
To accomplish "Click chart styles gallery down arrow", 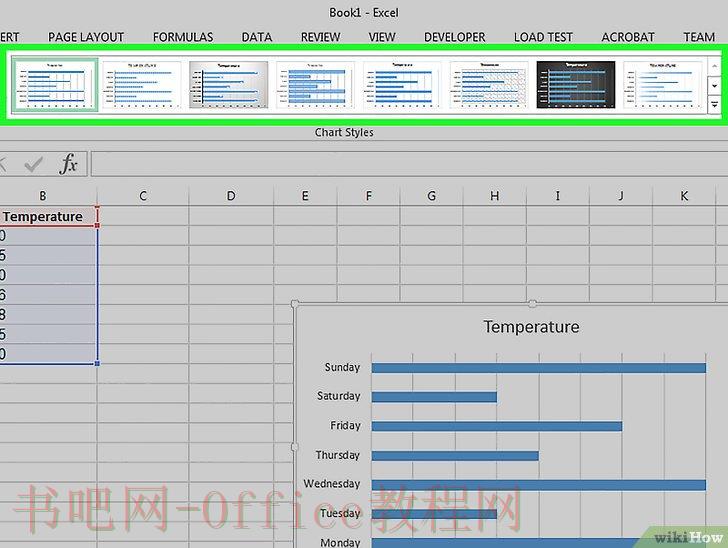I will point(714,86).
